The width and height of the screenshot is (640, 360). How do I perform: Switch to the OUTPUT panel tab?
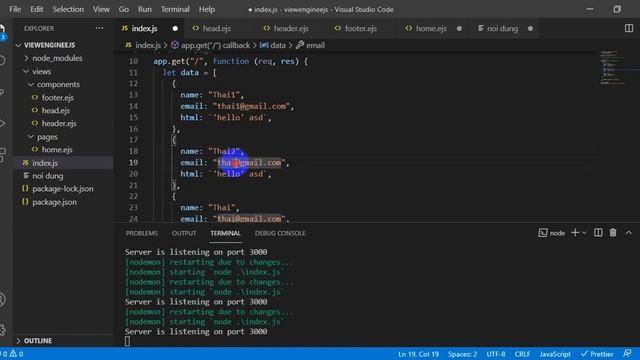click(184, 233)
